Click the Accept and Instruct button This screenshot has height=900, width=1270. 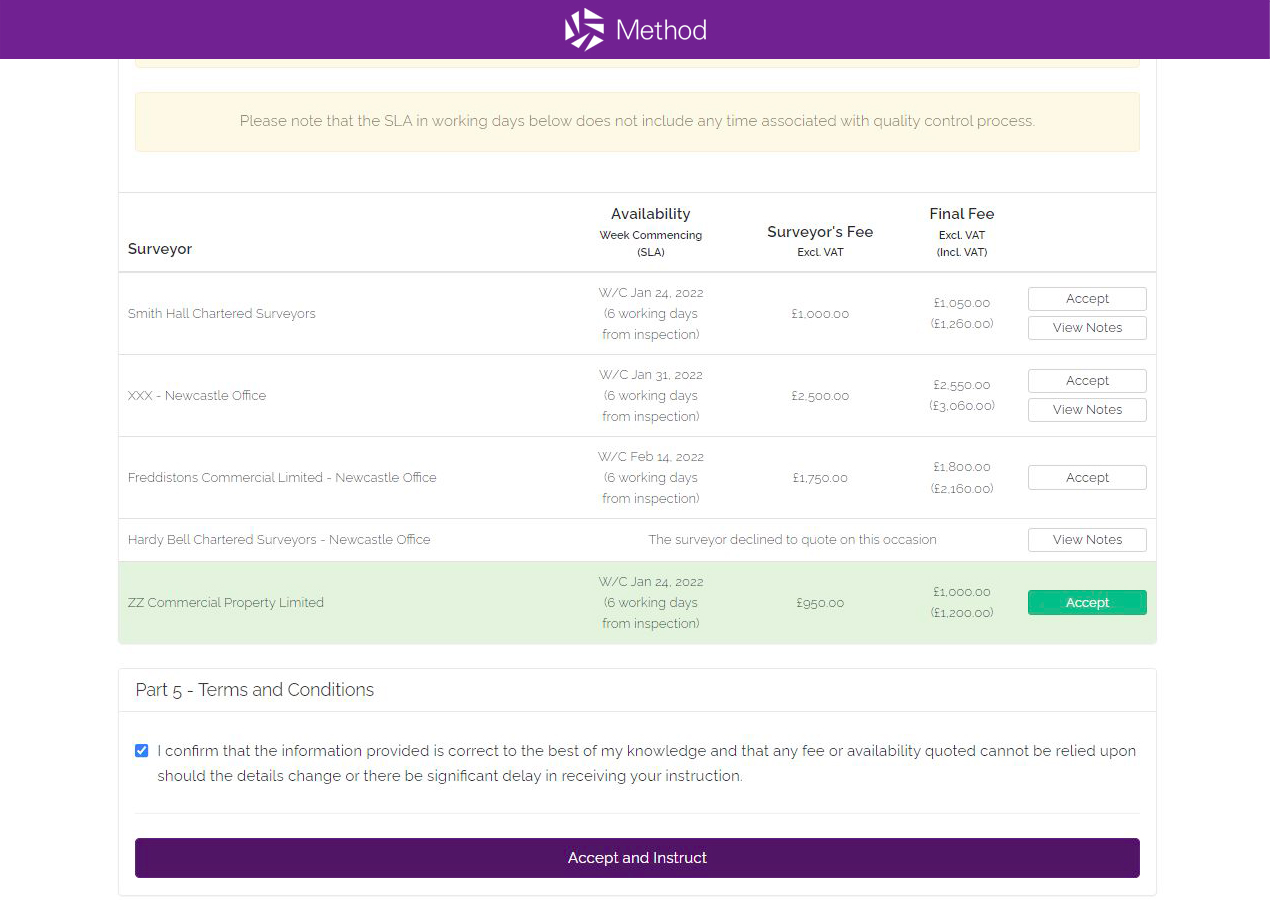tap(637, 858)
